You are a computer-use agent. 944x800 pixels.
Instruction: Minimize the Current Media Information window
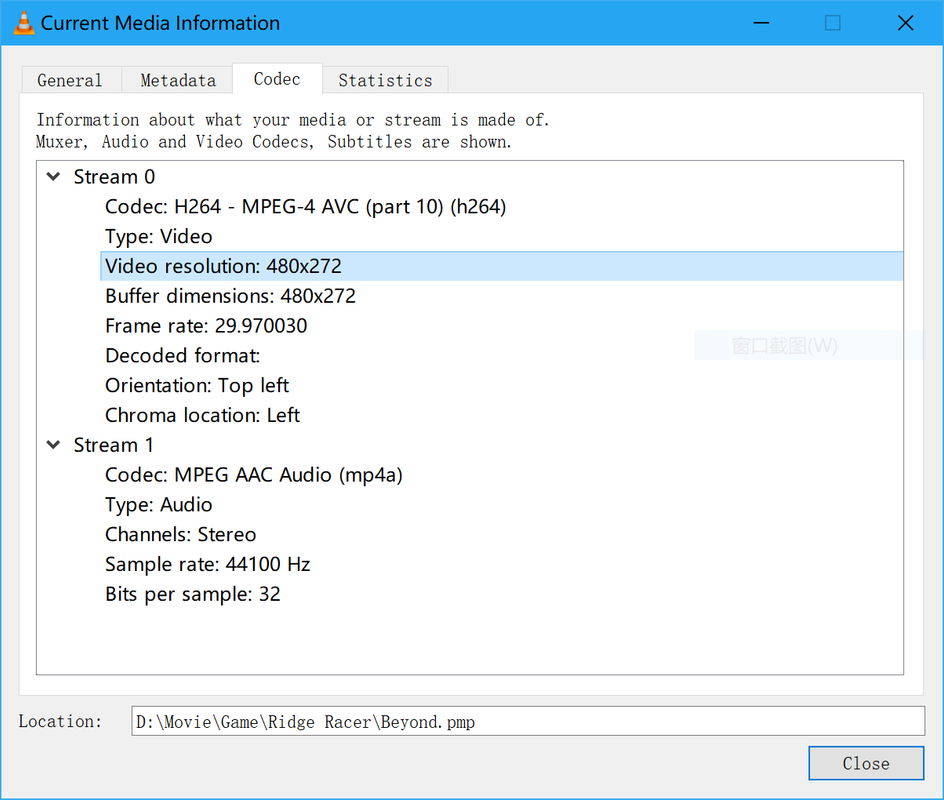762,23
